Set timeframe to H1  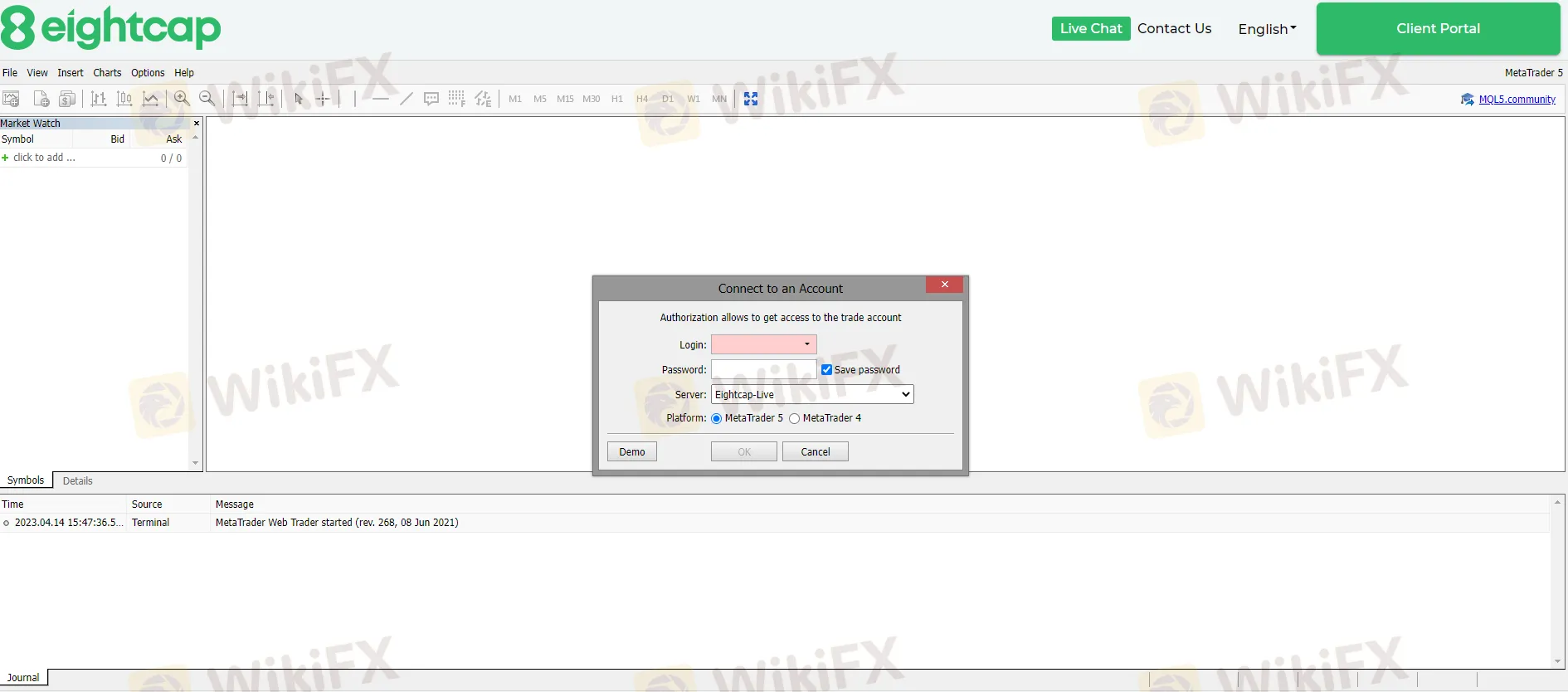pyautogui.click(x=617, y=99)
